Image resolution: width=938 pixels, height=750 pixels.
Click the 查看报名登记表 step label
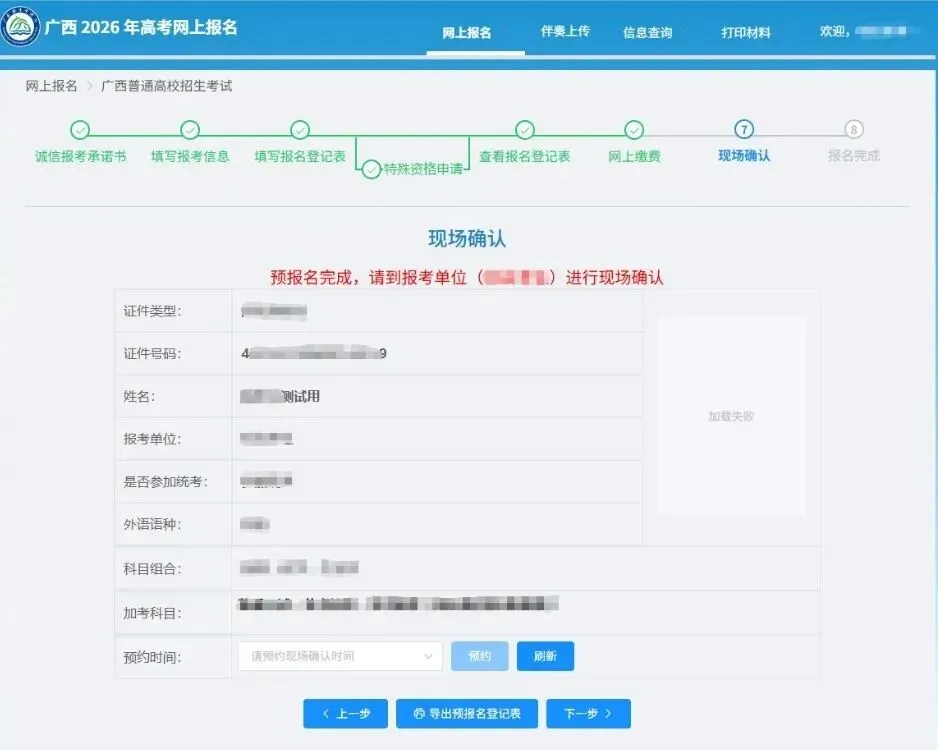coord(525,157)
